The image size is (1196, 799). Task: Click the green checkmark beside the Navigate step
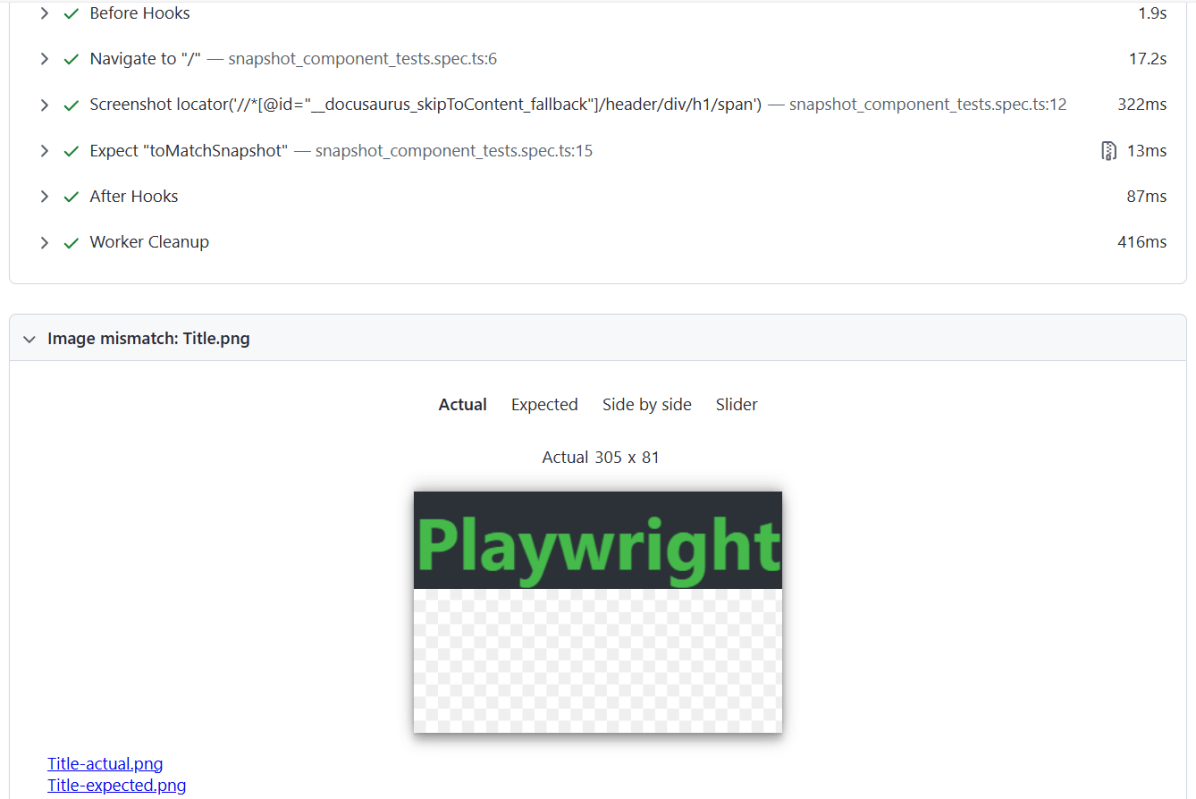(x=71, y=59)
